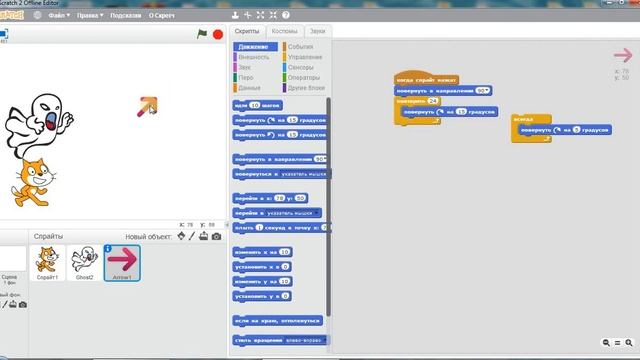Select the Ghost2 sprite thumbnail
The image size is (640, 360).
point(84,263)
